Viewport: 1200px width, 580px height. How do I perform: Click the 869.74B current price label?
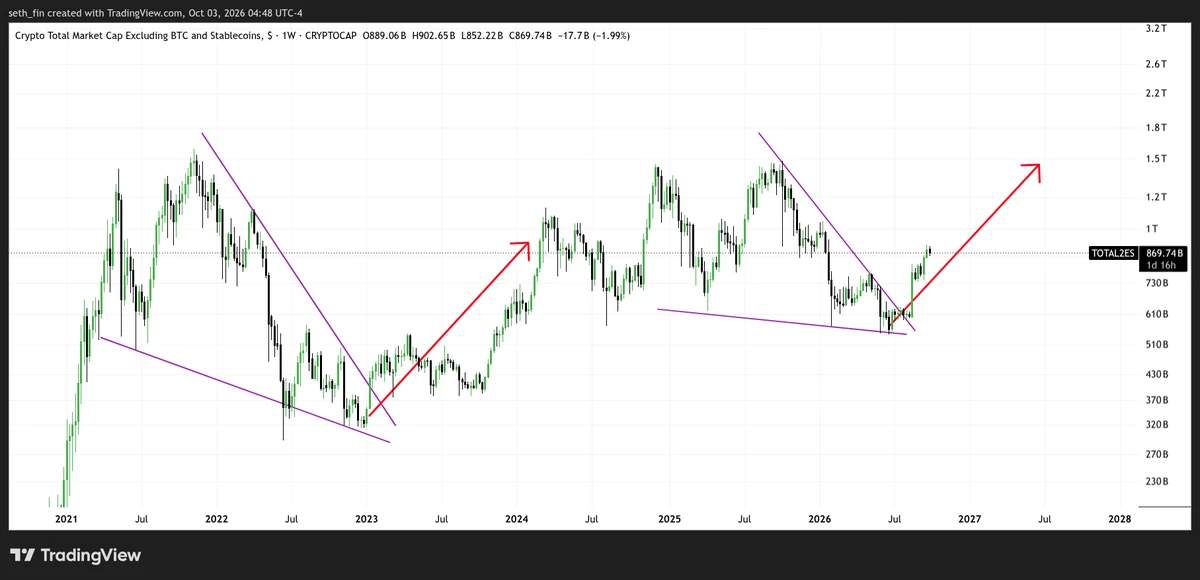point(1164,254)
